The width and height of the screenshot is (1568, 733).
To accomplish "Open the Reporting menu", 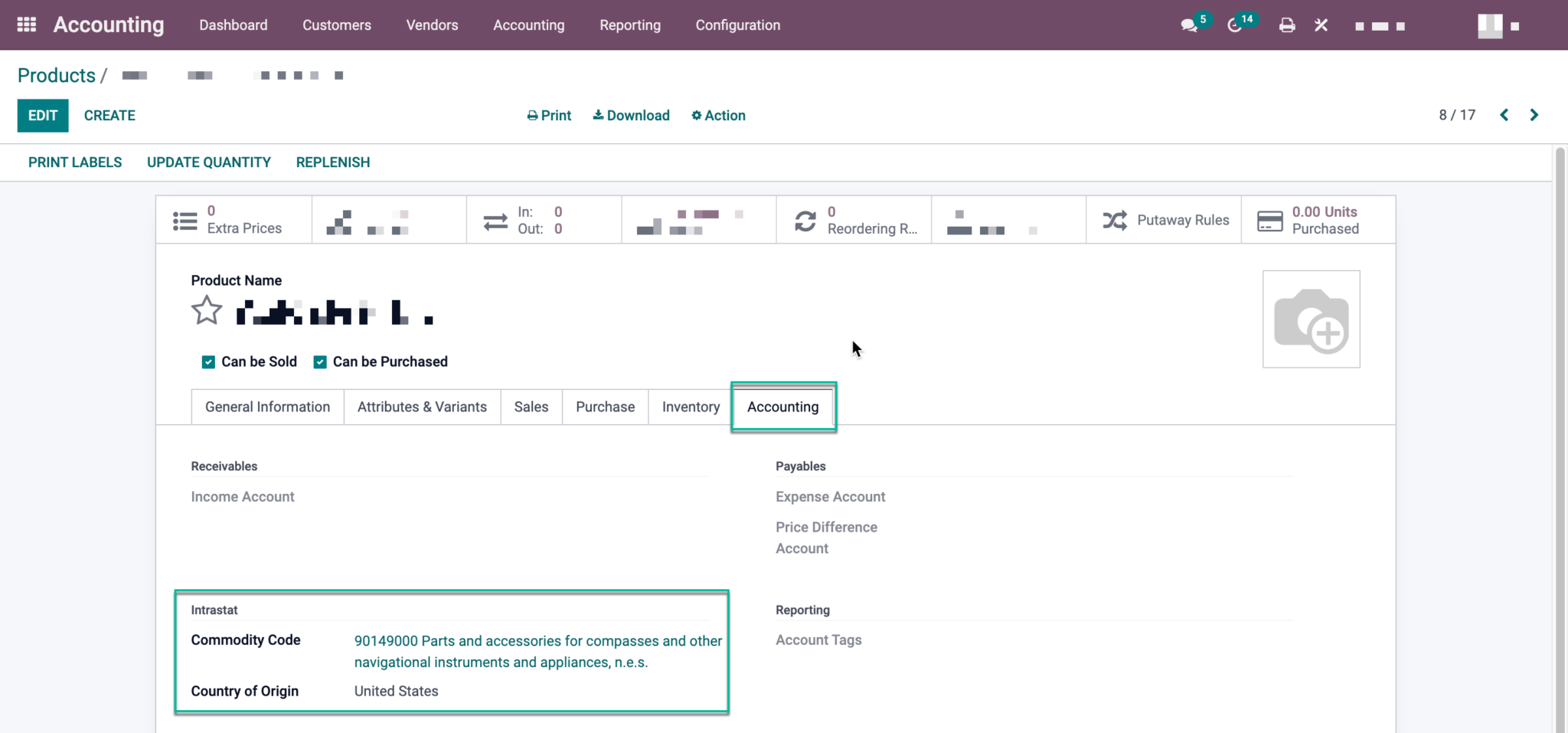I will [x=629, y=25].
